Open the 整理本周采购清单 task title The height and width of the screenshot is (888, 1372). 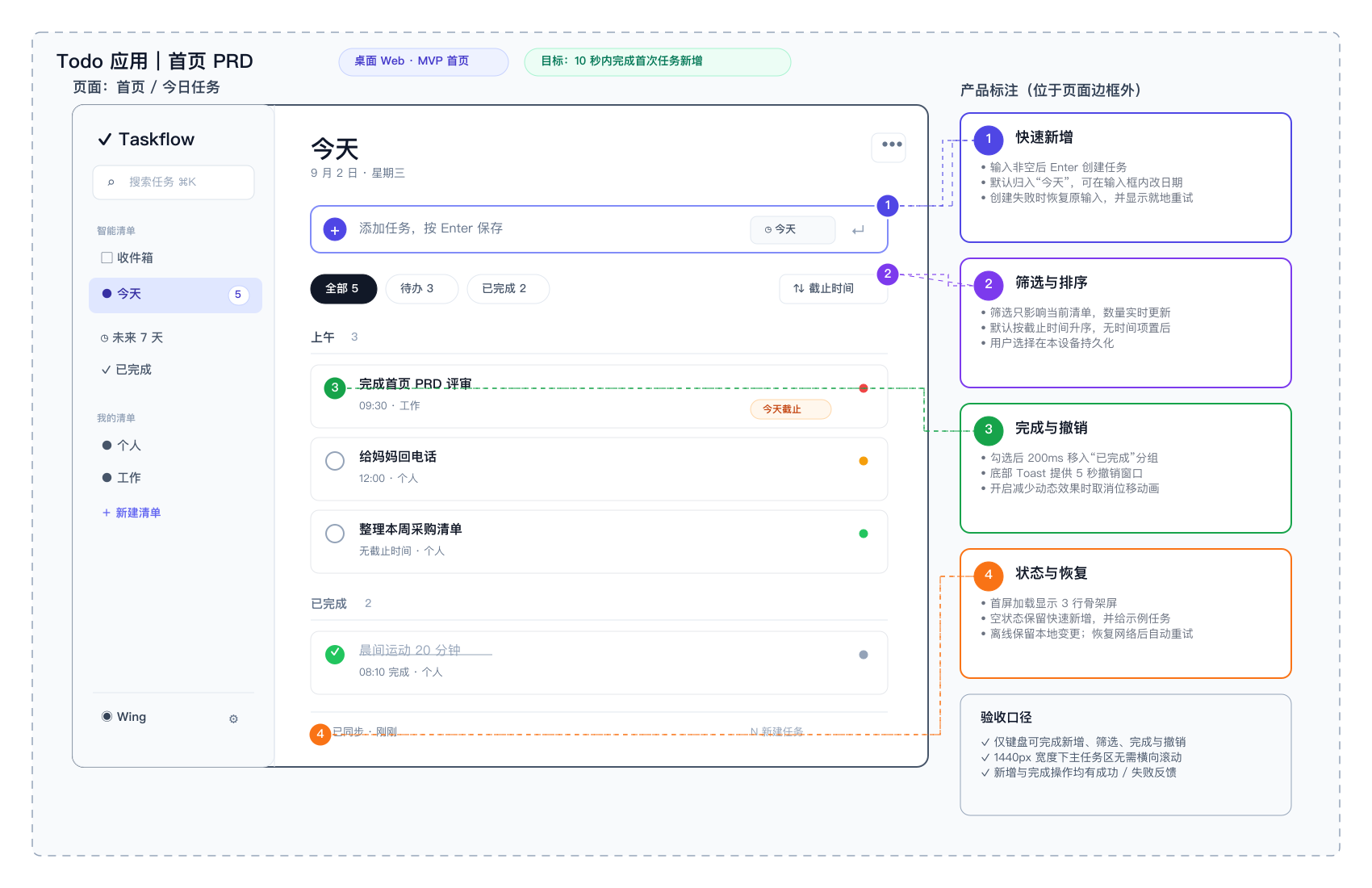click(411, 530)
